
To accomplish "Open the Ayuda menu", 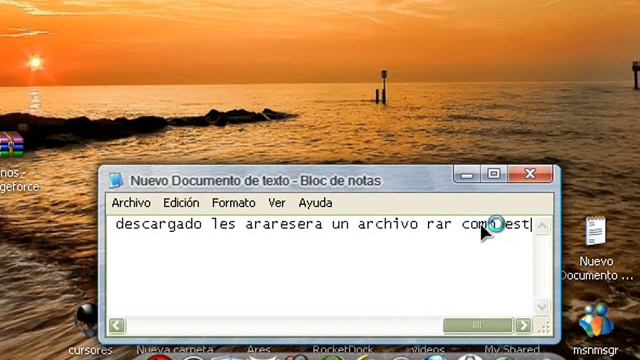I will tap(315, 203).
